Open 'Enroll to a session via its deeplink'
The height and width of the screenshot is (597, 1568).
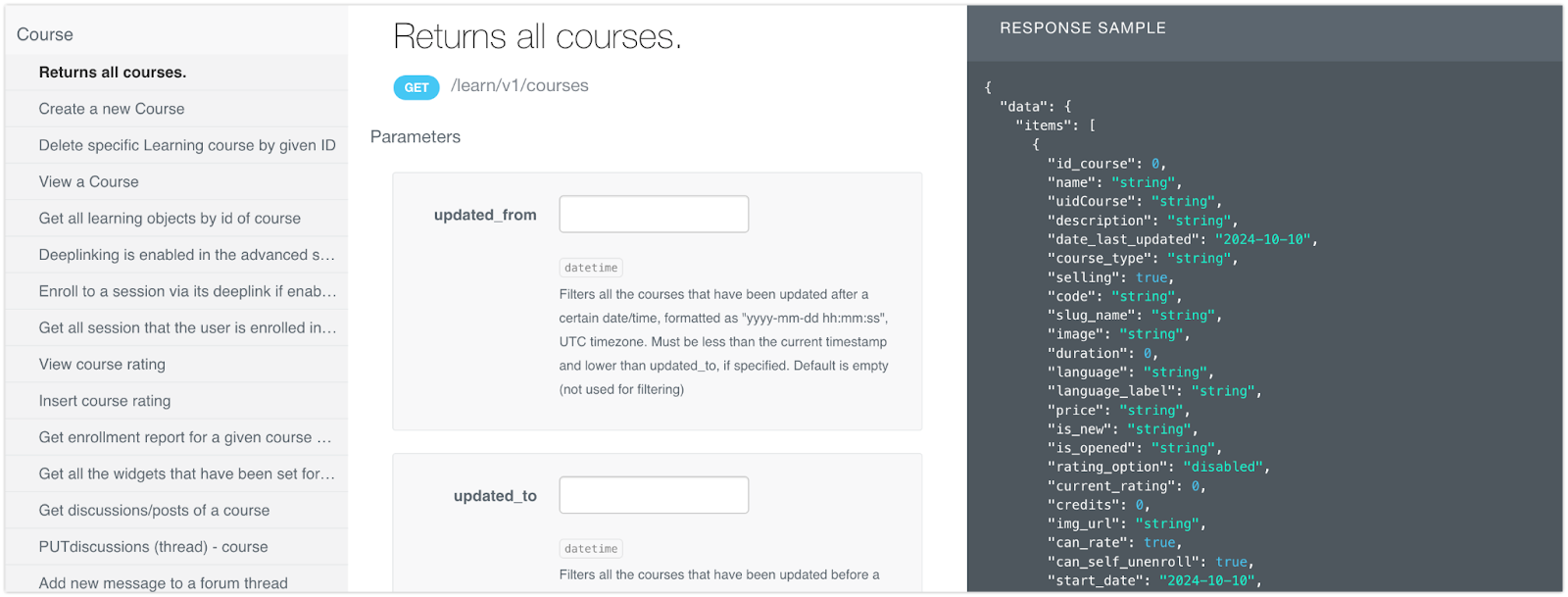(x=187, y=291)
